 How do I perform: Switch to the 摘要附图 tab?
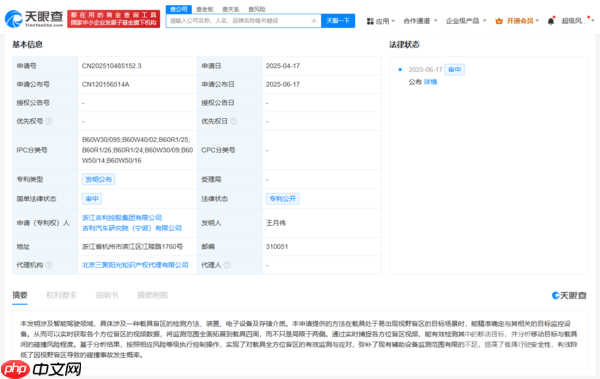coord(153,295)
